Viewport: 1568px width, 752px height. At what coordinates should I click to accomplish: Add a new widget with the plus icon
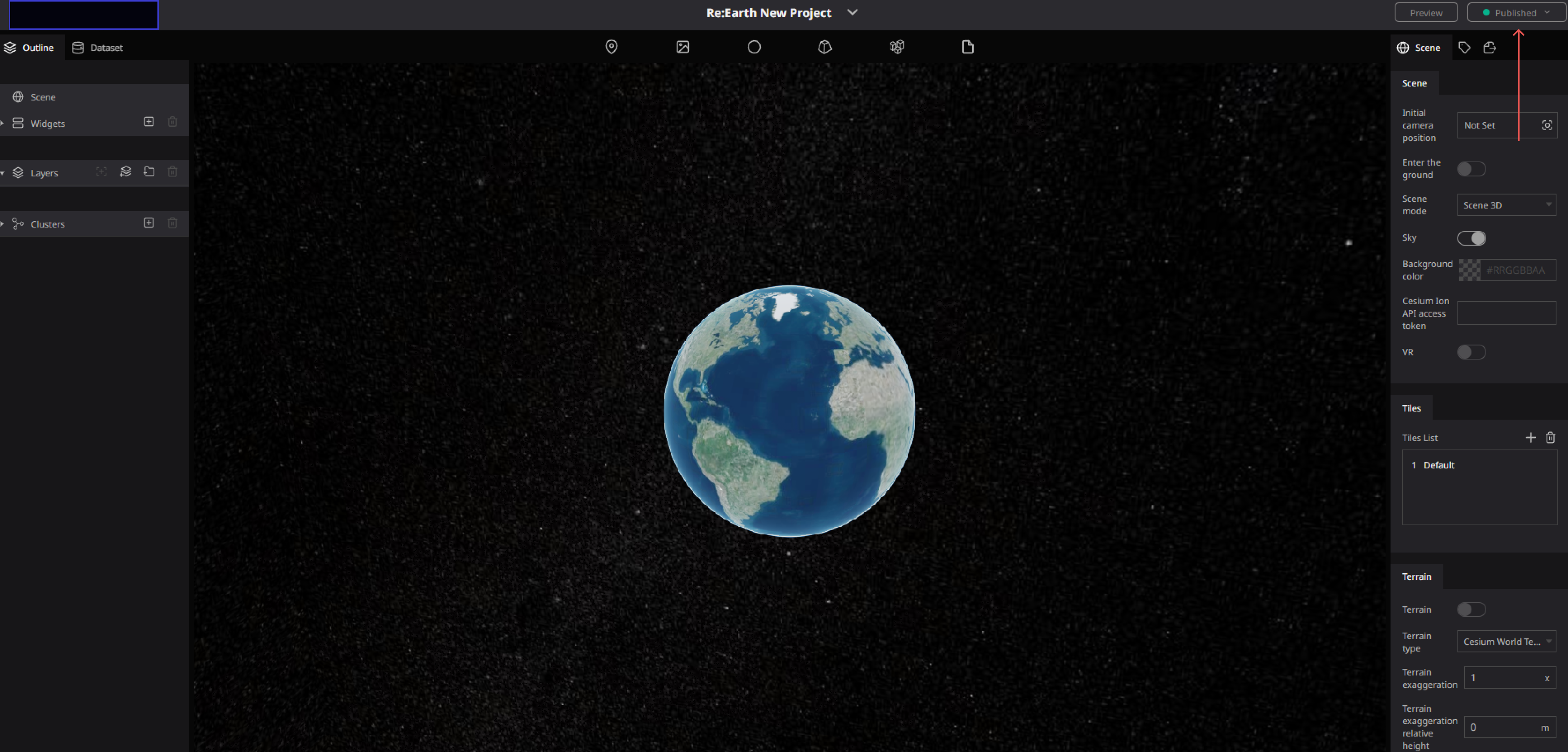[148, 122]
